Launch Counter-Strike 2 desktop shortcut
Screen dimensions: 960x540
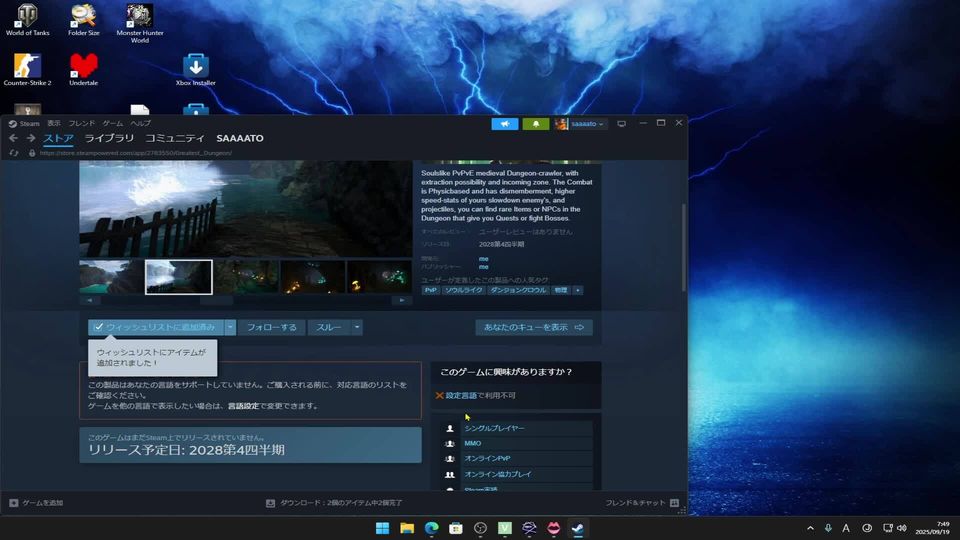coord(27,69)
